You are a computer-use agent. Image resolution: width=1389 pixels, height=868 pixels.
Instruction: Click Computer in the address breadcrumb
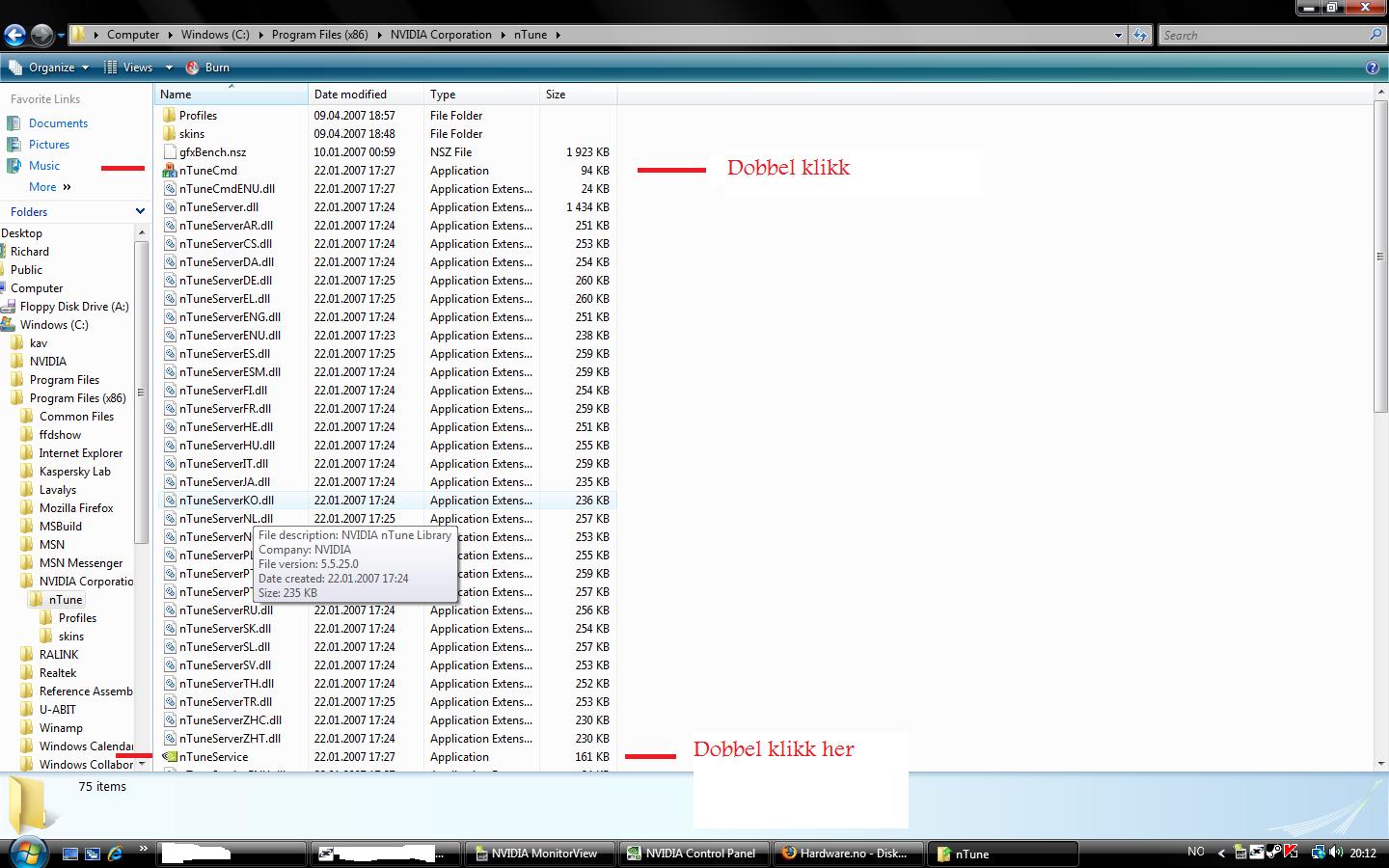tap(133, 35)
